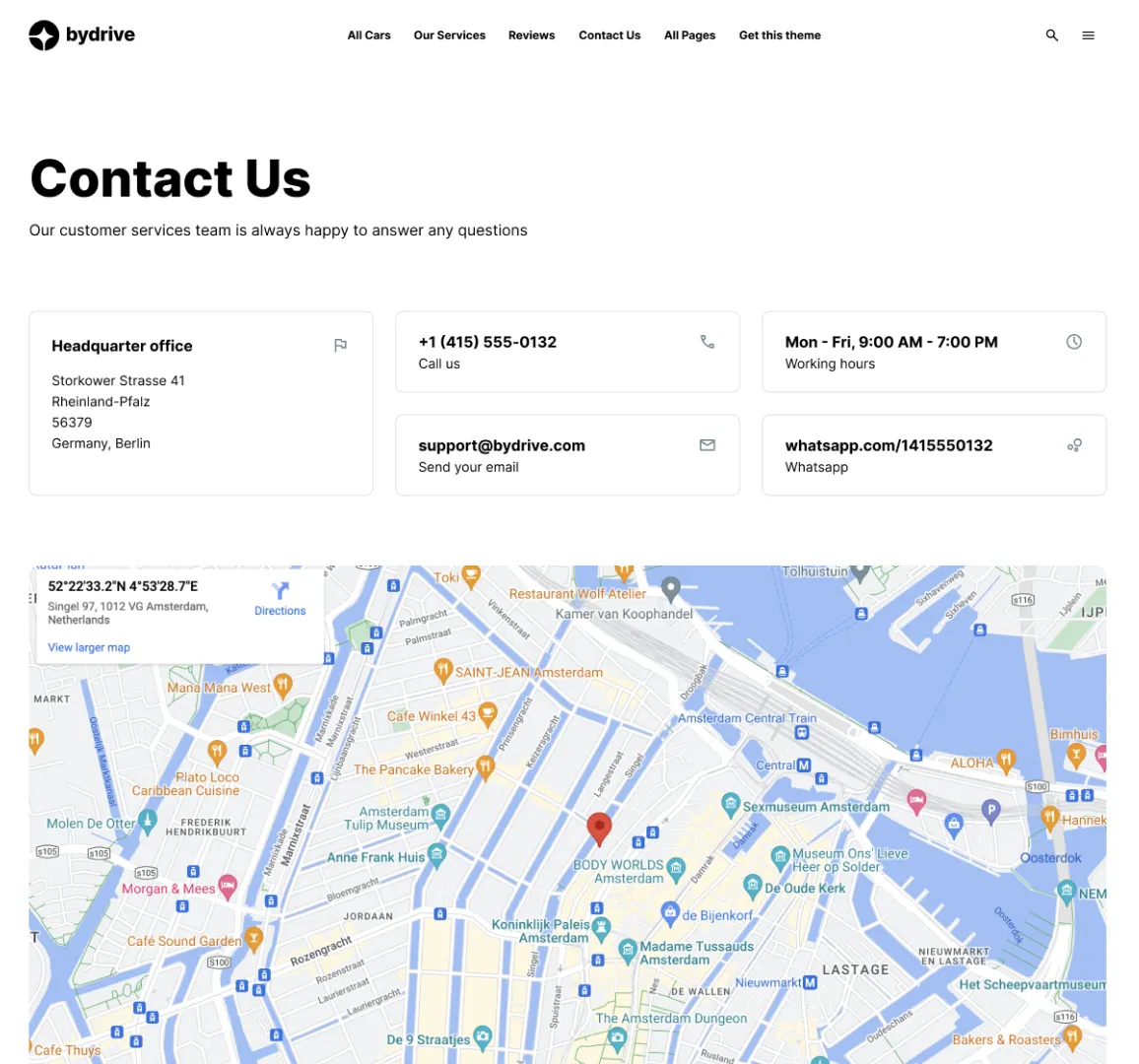Select the Amsterdam Tulip Museum marker

tap(439, 817)
